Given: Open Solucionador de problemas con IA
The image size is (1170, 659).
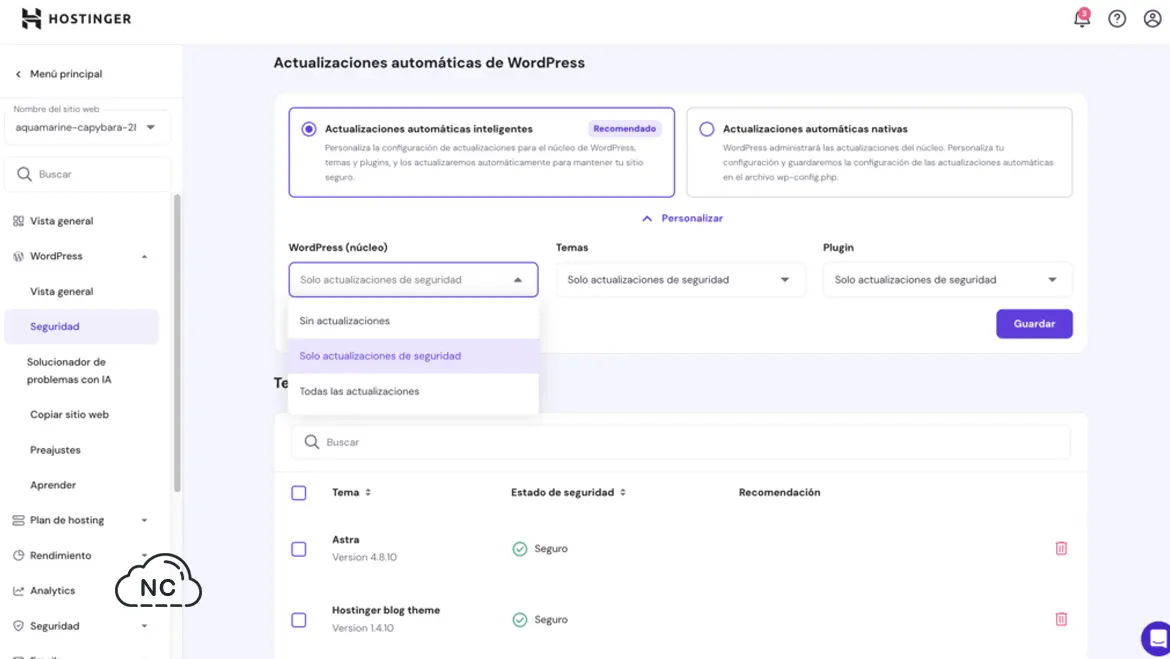Looking at the screenshot, I should [69, 371].
